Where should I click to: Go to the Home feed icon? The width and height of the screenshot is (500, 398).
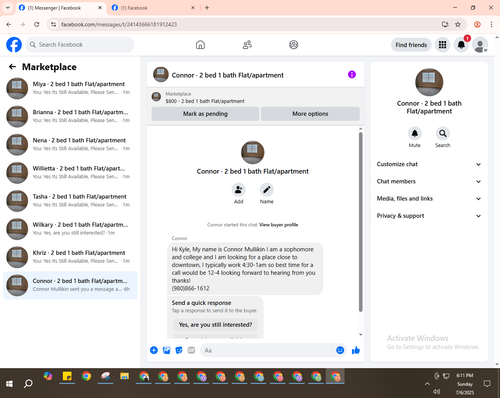point(200,45)
